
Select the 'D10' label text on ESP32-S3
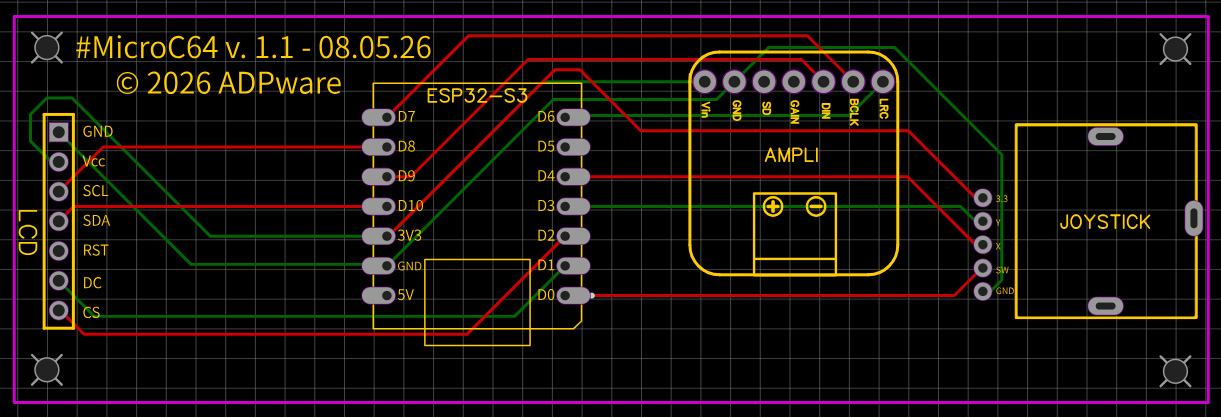(x=411, y=206)
